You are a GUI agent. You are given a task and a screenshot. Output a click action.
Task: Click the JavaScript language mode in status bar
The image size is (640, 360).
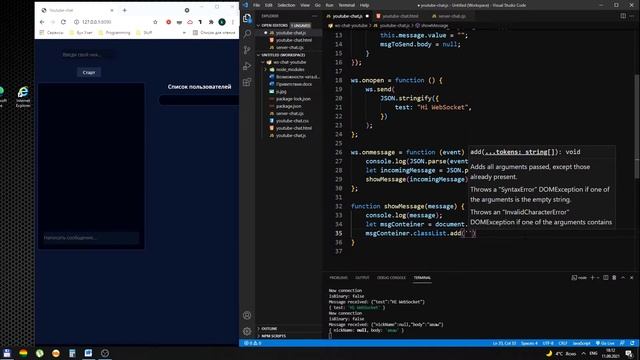582,343
